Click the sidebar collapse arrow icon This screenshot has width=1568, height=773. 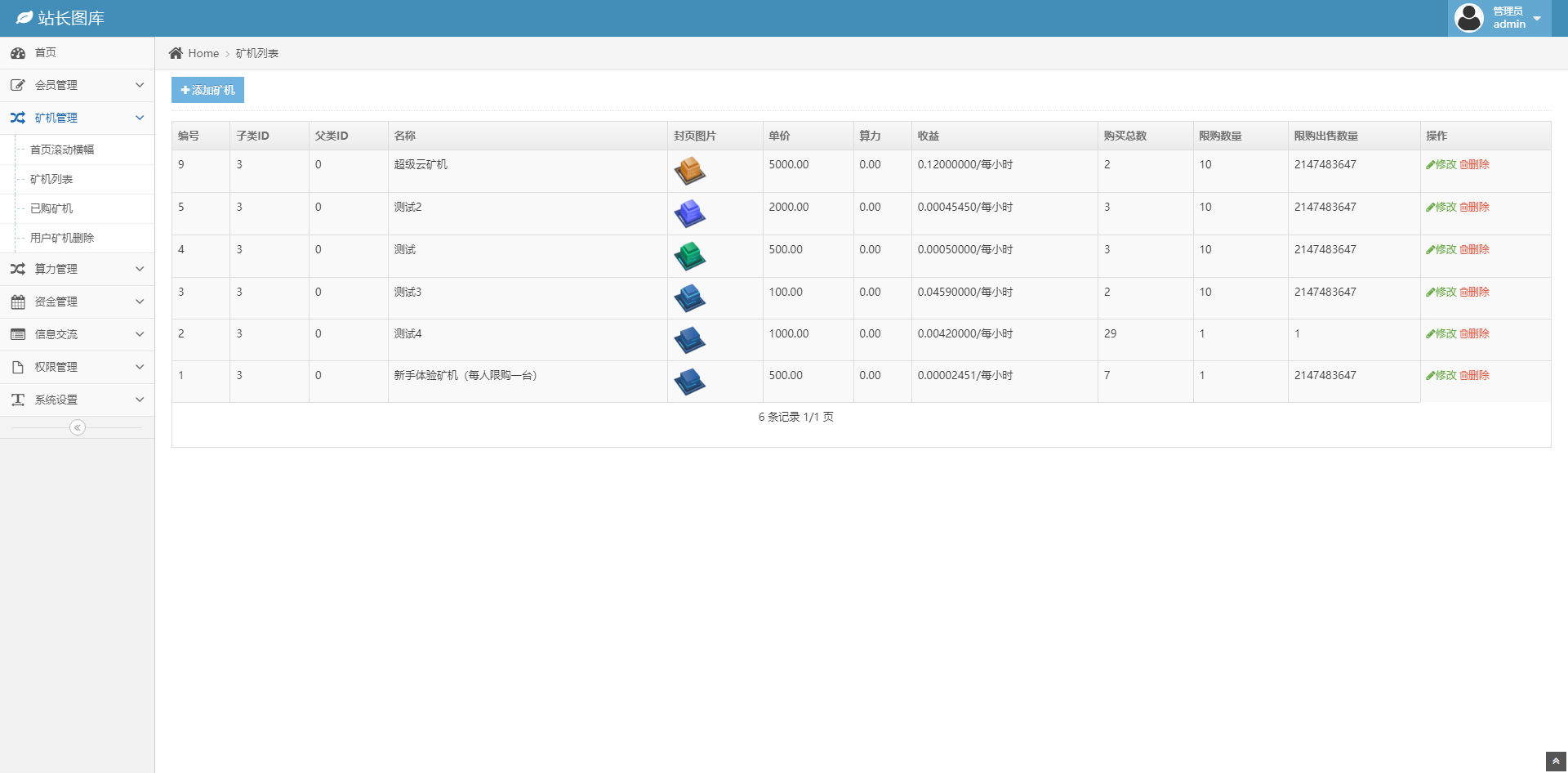pos(78,427)
